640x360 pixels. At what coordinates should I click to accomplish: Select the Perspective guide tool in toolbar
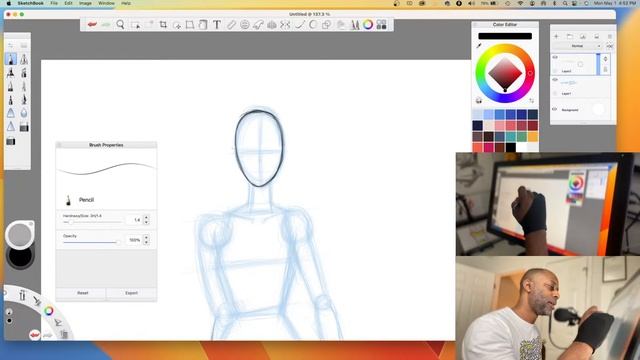(271, 24)
